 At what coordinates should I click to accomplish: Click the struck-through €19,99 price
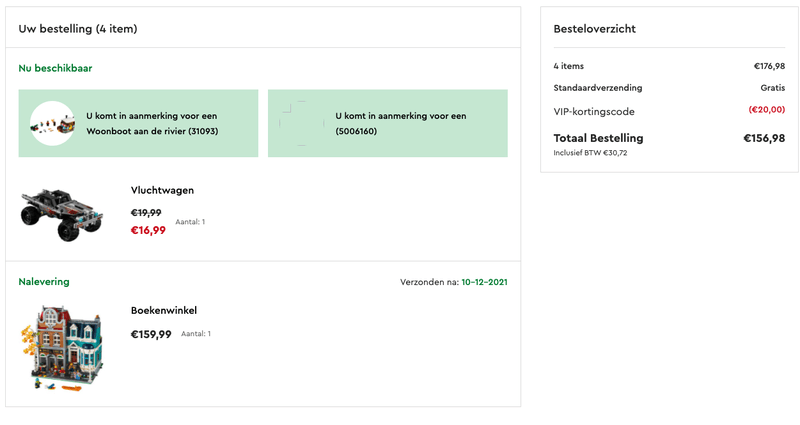(146, 212)
